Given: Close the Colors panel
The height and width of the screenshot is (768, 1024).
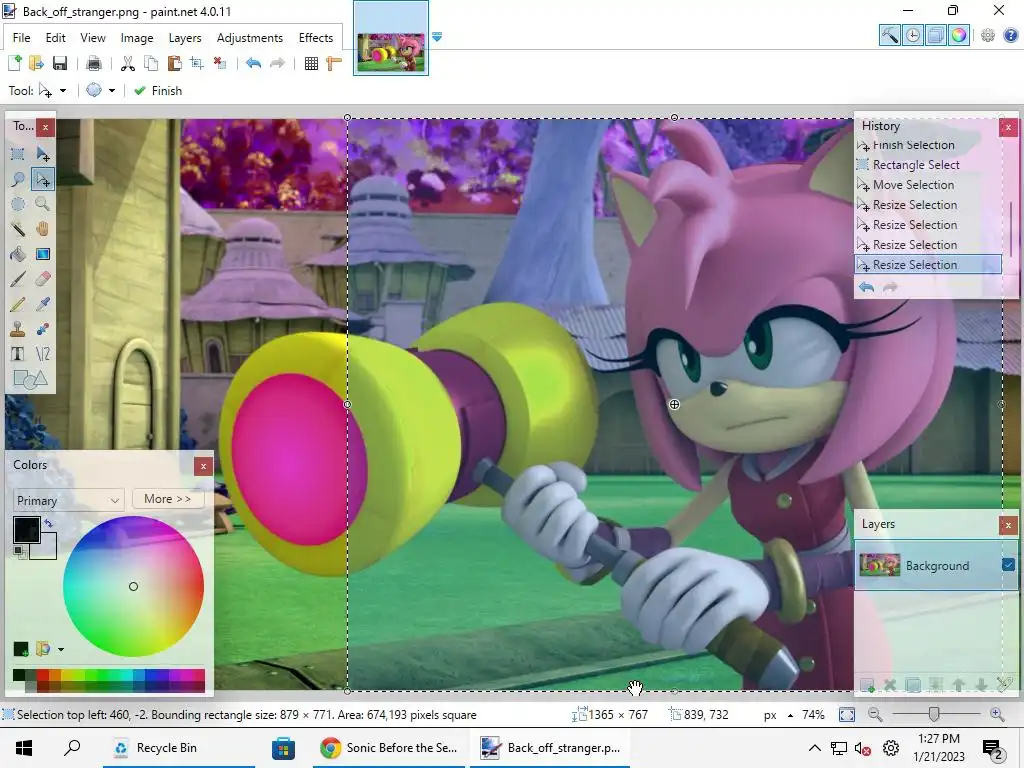Looking at the screenshot, I should click(x=203, y=466).
